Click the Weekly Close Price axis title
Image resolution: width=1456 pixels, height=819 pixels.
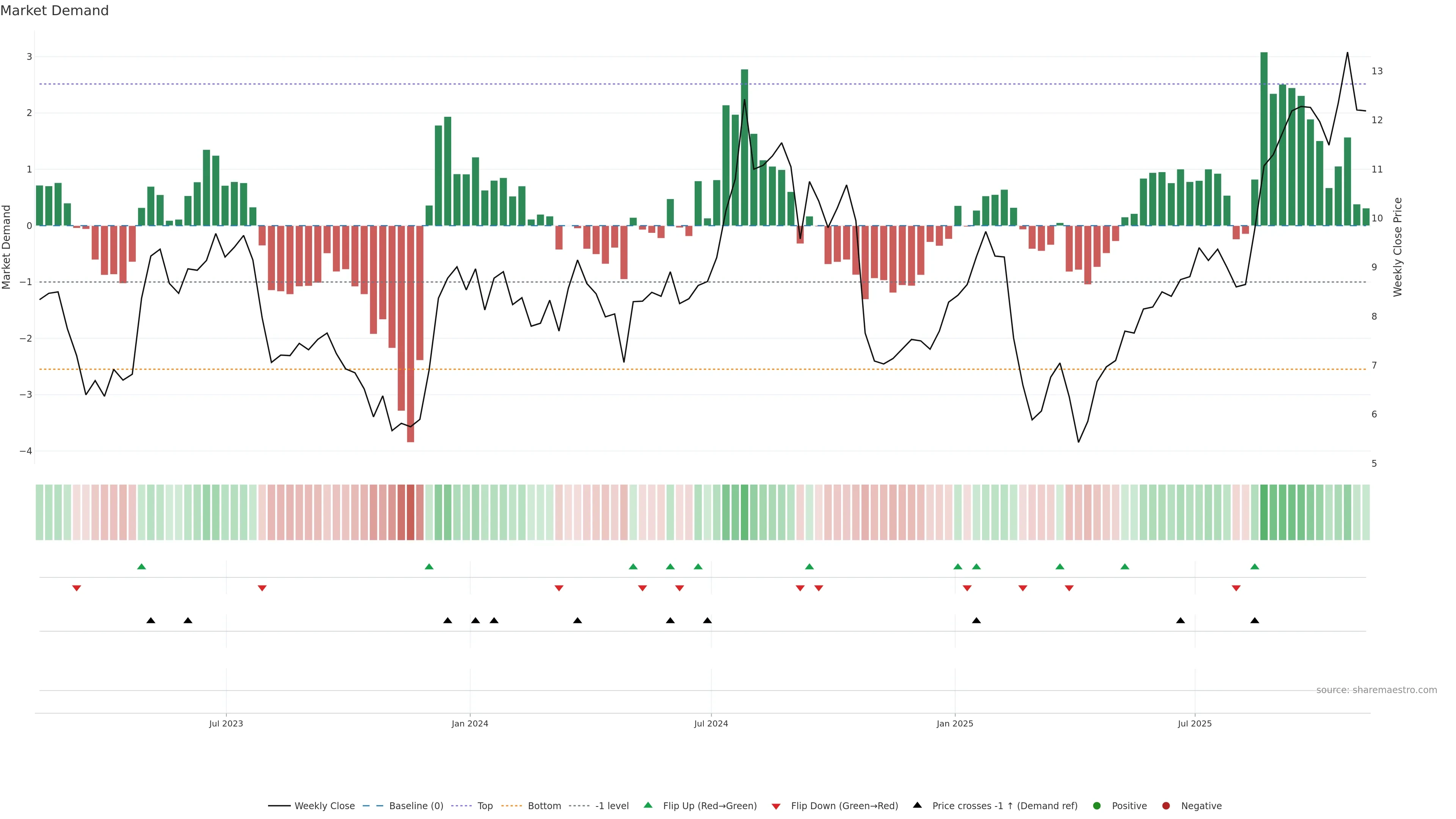(x=1397, y=247)
